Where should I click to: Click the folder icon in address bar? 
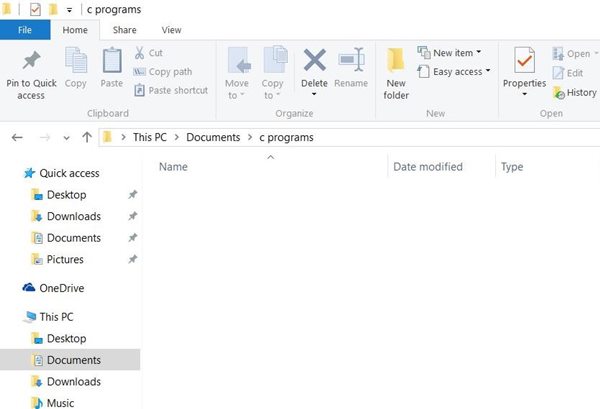[108, 137]
